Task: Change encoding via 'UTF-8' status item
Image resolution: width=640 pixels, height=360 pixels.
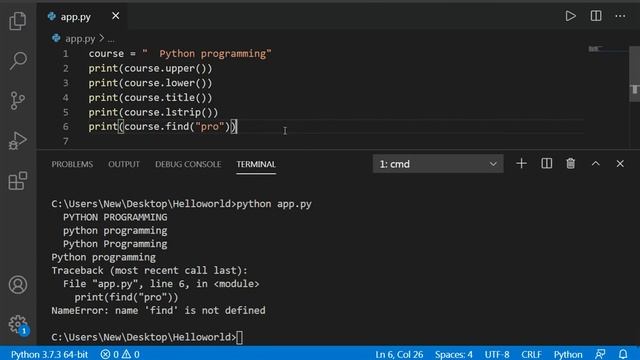Action: (497, 354)
